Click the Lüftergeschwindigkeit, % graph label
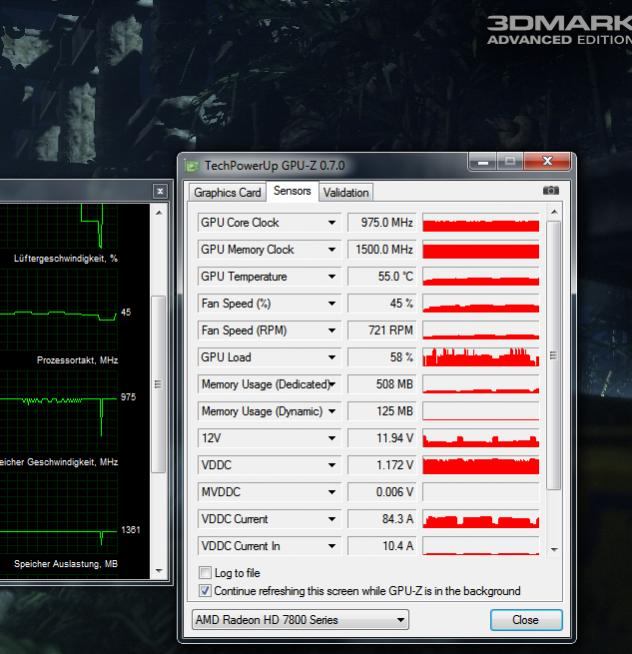This screenshot has height=654, width=632. 65,259
